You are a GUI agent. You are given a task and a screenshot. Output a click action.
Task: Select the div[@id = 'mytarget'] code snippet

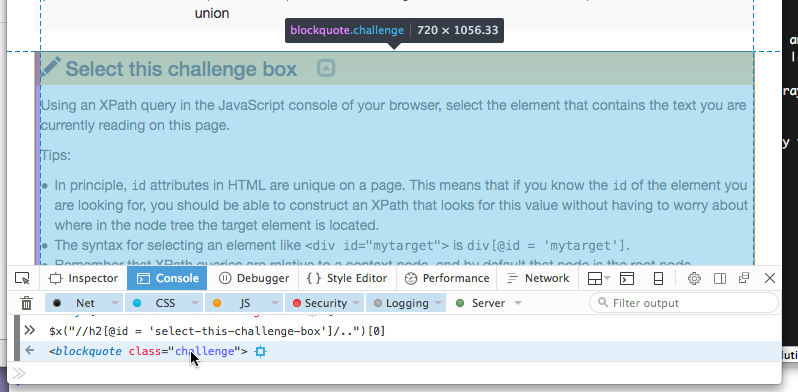[547, 246]
